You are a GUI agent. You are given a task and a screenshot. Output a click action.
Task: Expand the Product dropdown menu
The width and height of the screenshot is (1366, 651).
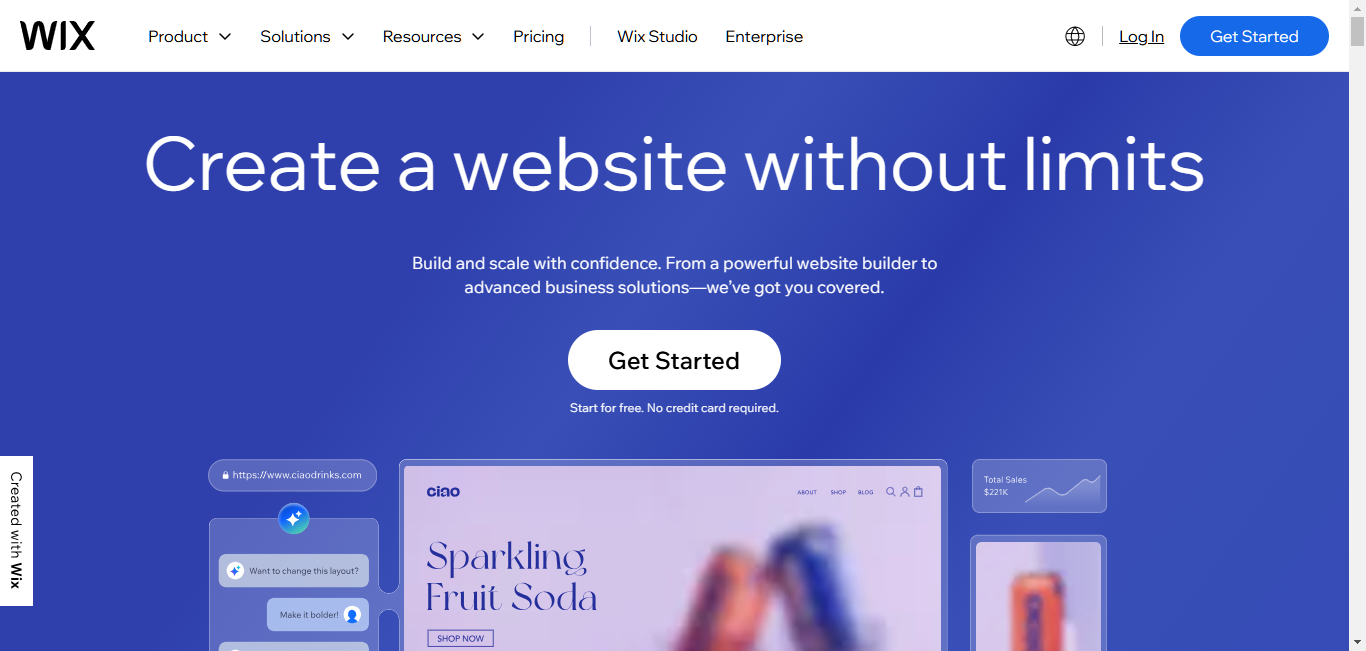[x=190, y=36]
